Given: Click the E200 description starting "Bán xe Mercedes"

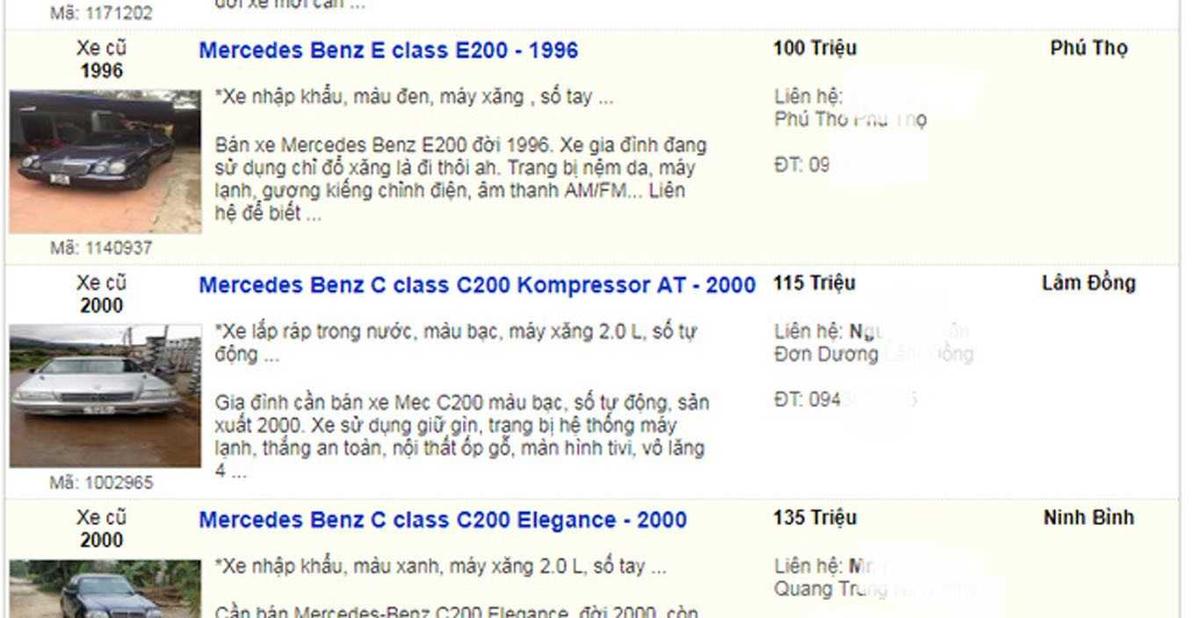Looking at the screenshot, I should click(460, 179).
